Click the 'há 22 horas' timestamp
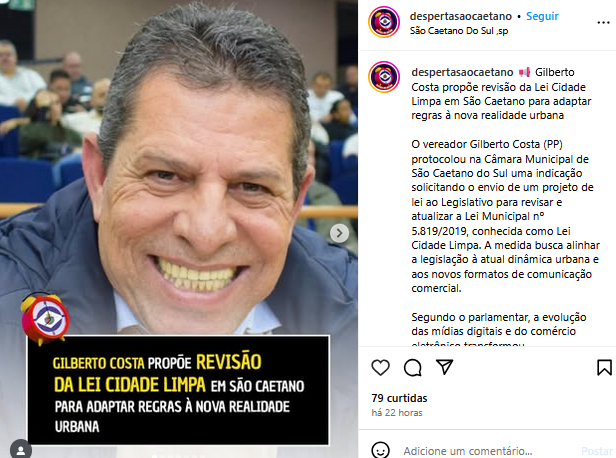 click(397, 412)
